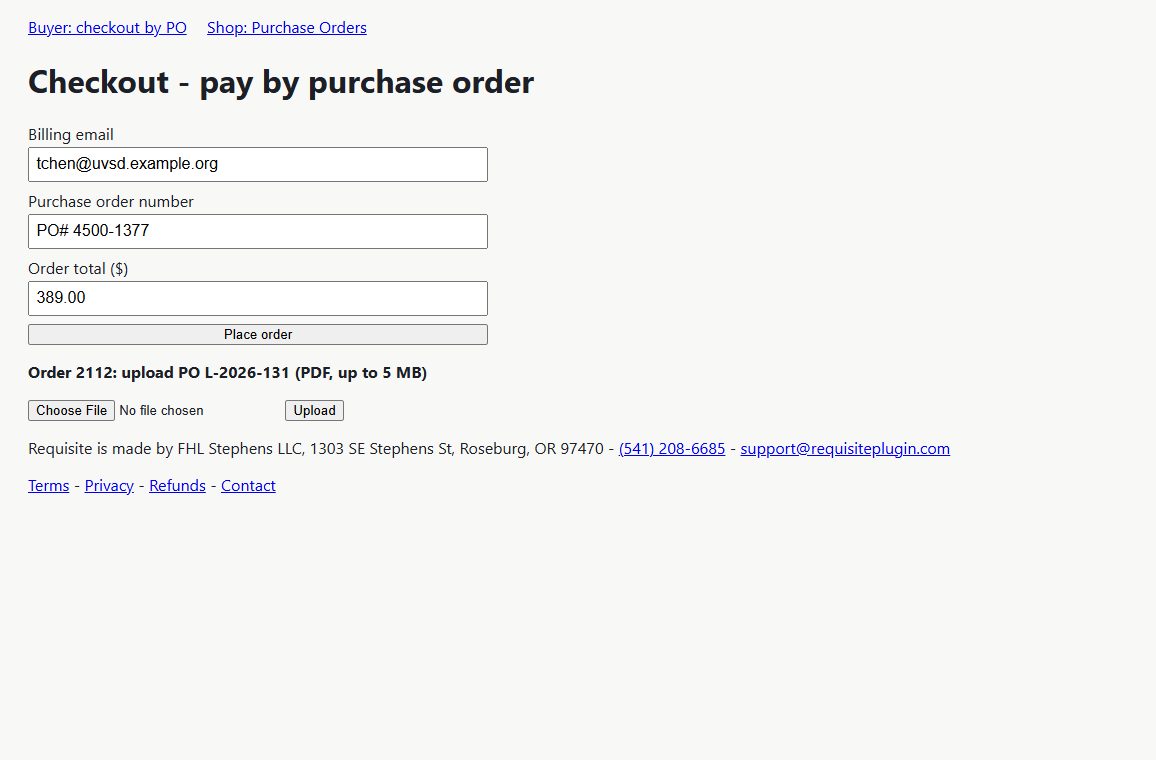This screenshot has width=1156, height=760.
Task: Open file picker with Choose File
Action: 72,411
